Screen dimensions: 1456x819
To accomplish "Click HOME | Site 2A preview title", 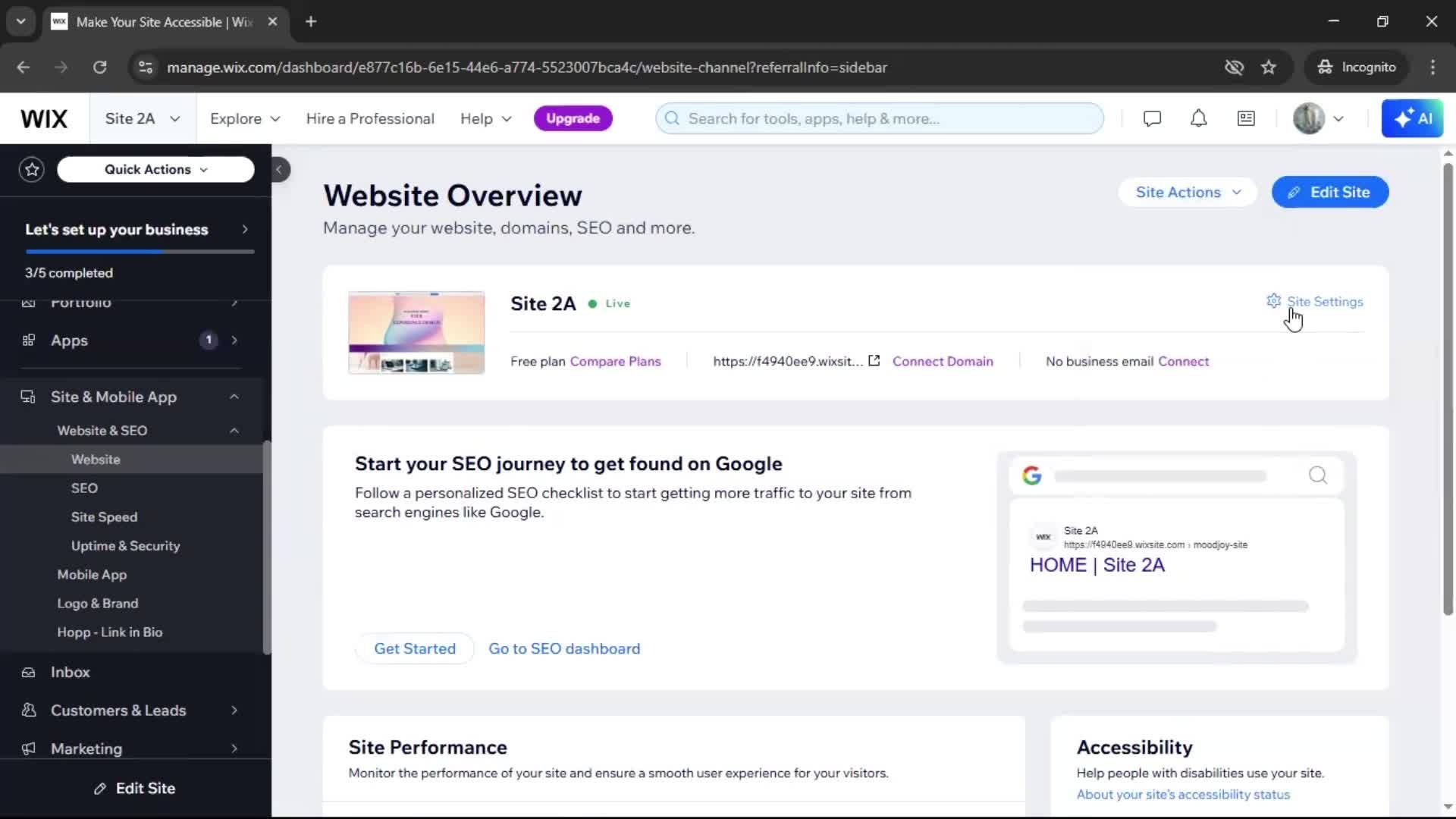I will point(1097,565).
